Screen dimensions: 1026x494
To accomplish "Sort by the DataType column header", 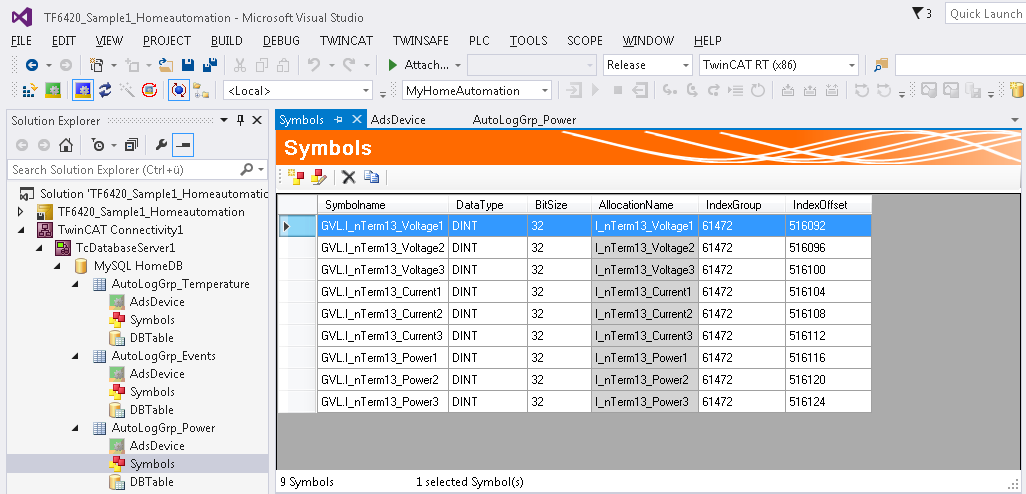I will click(x=487, y=205).
